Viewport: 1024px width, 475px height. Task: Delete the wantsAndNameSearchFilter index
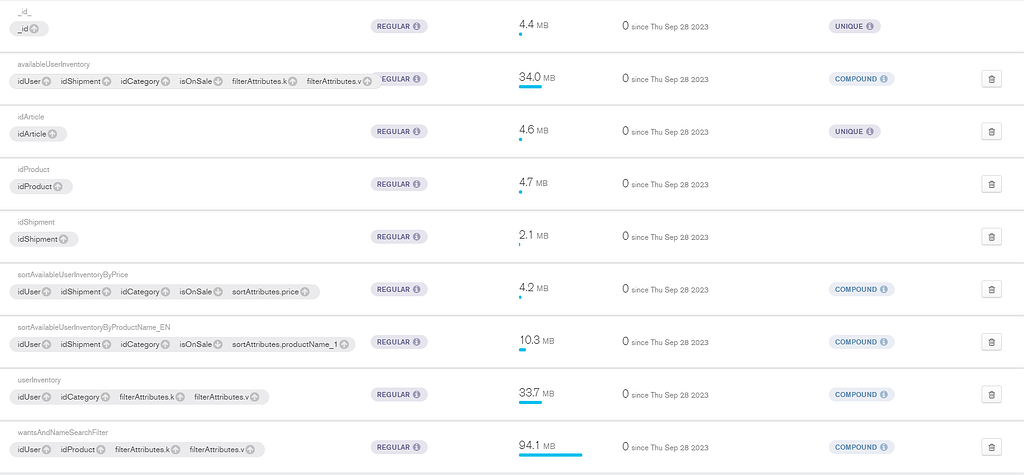pos(991,448)
